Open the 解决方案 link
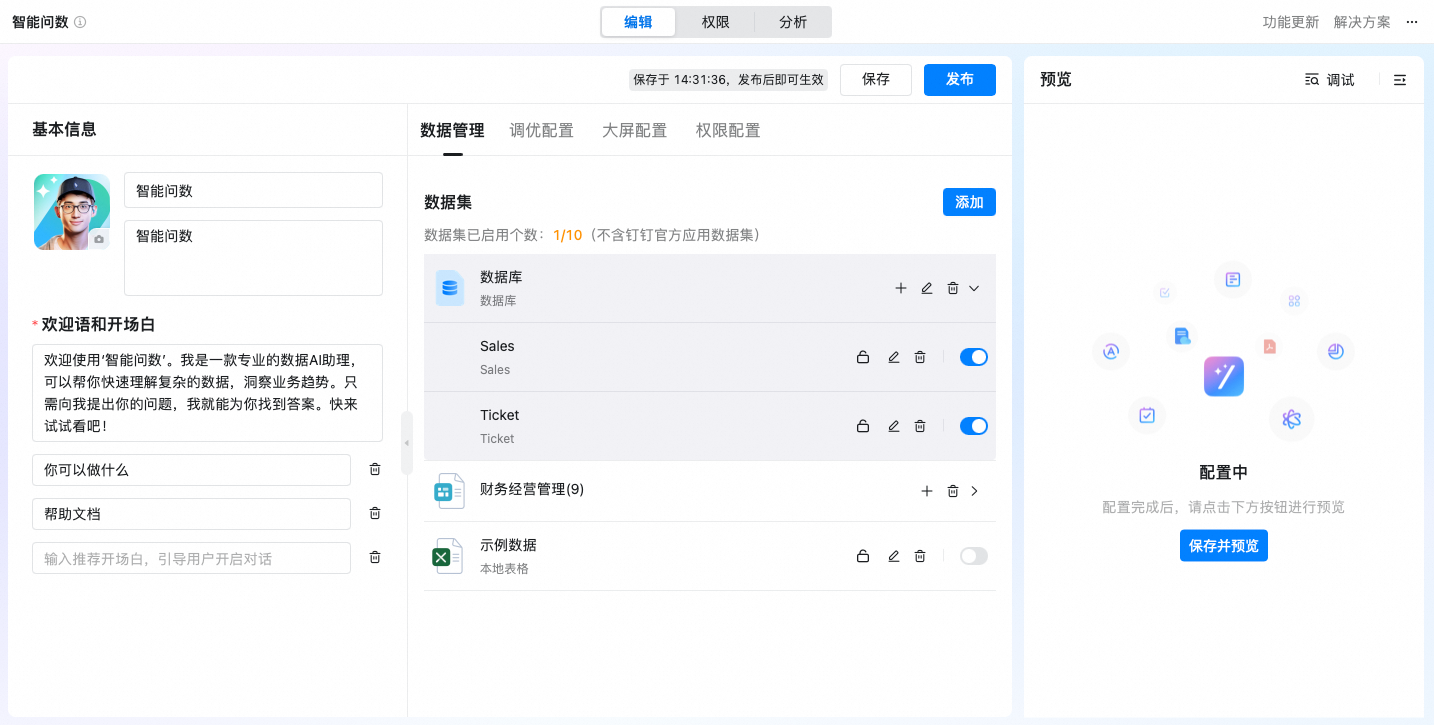 click(x=1362, y=22)
